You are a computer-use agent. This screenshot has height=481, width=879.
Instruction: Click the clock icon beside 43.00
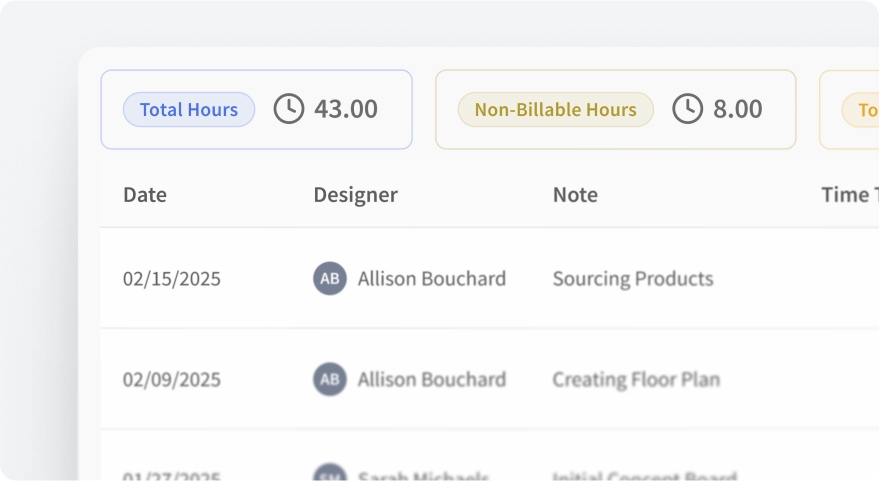click(x=289, y=109)
